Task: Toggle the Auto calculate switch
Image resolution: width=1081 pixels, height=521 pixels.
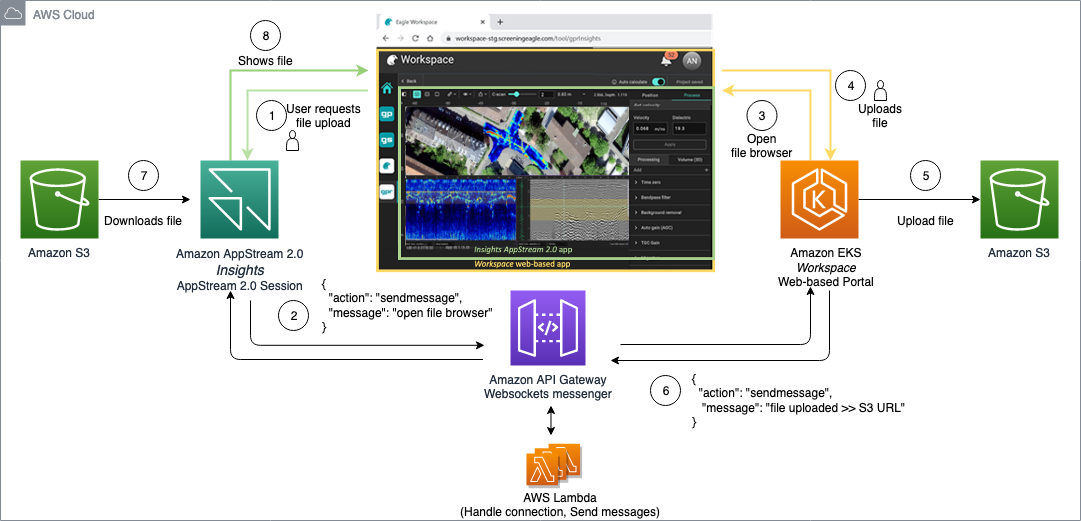Action: 658,81
